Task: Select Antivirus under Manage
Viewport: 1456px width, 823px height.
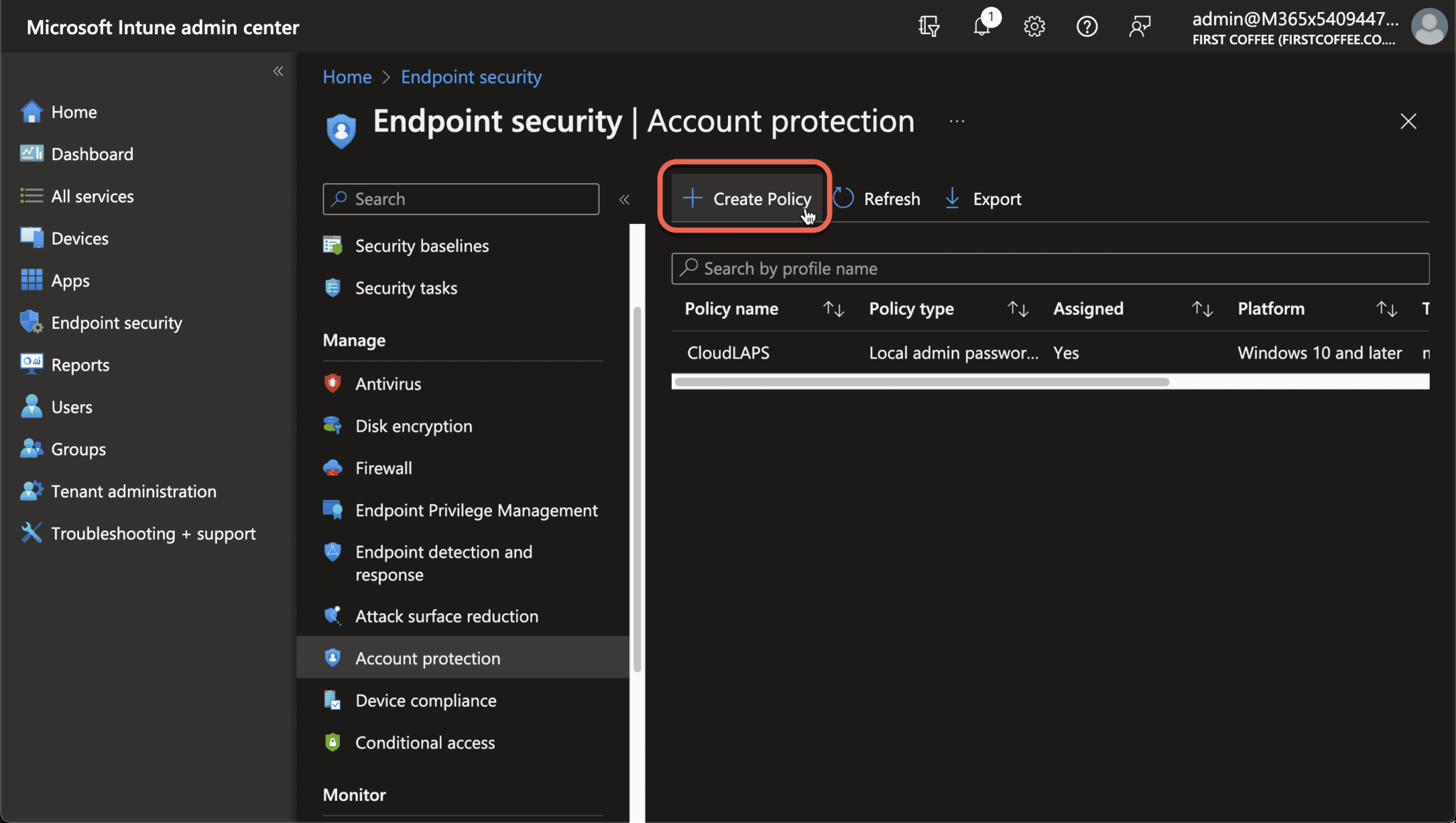Action: (388, 383)
